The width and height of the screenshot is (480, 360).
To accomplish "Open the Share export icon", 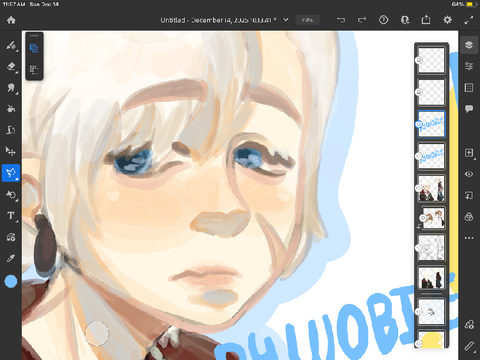I will (426, 20).
